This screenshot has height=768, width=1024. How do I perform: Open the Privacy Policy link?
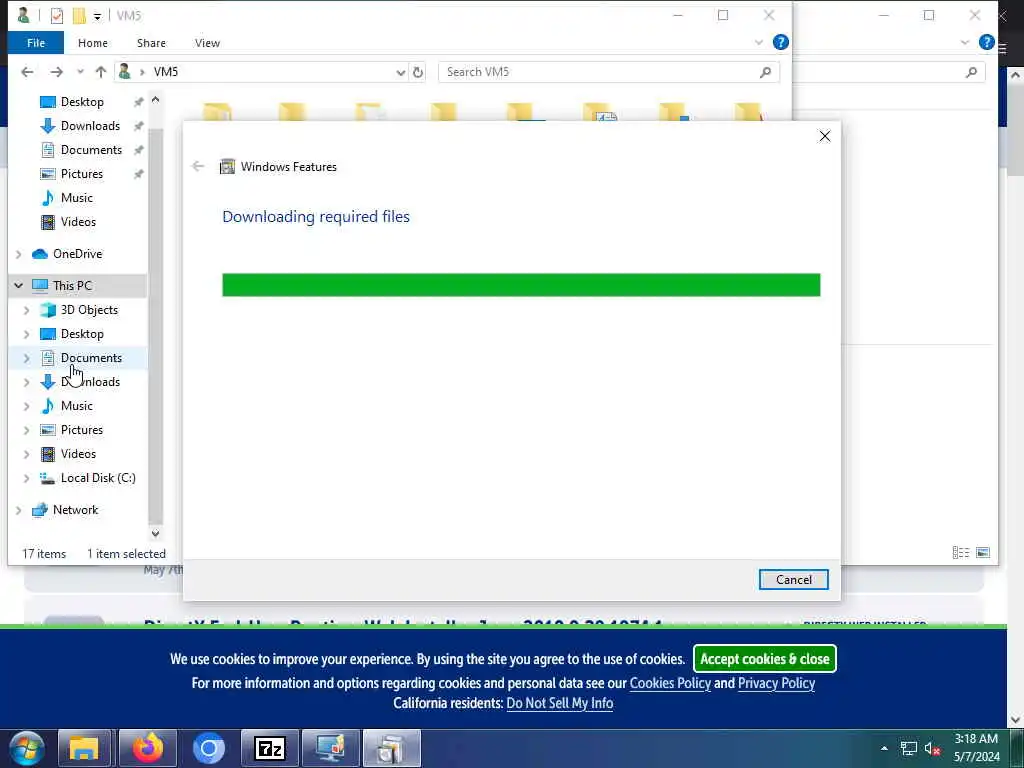click(x=776, y=684)
